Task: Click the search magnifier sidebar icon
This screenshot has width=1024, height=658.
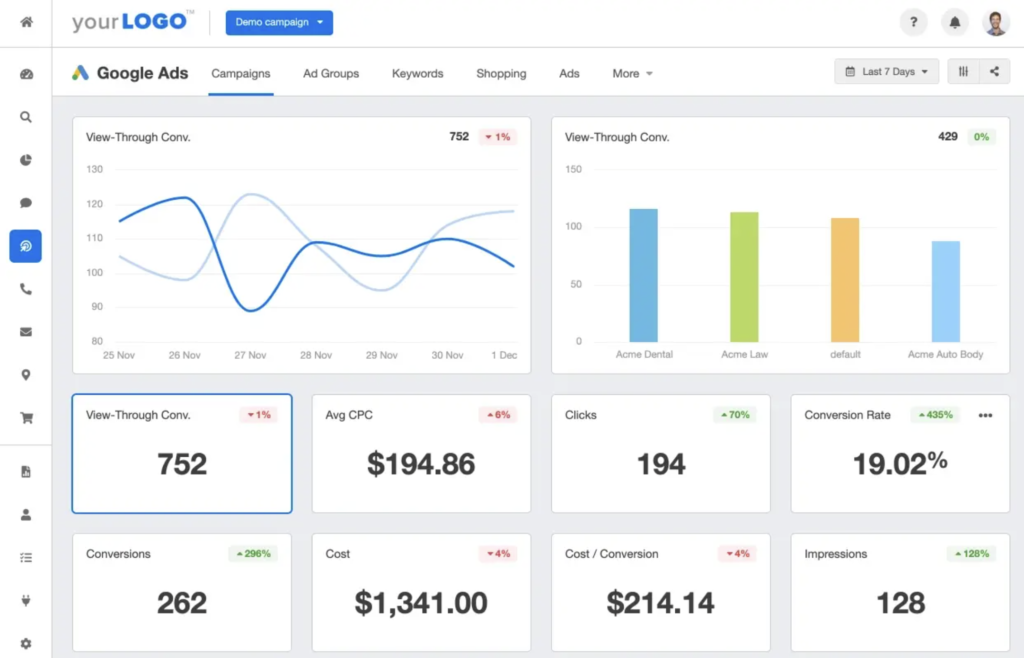Action: click(x=26, y=117)
